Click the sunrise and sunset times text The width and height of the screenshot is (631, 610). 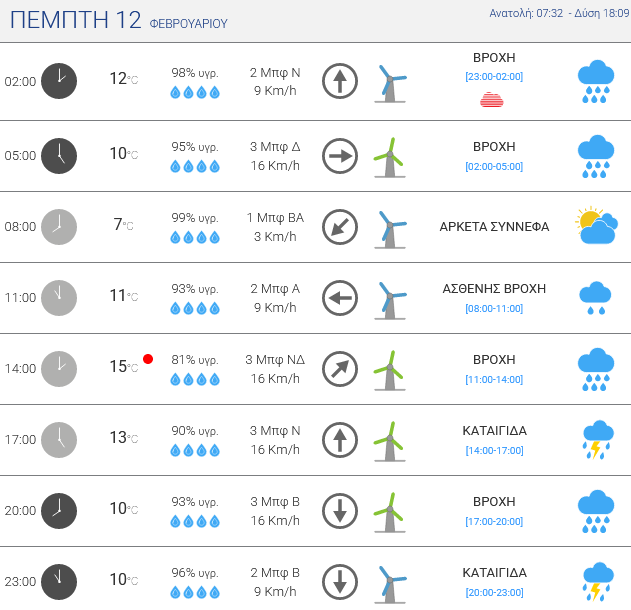558,13
